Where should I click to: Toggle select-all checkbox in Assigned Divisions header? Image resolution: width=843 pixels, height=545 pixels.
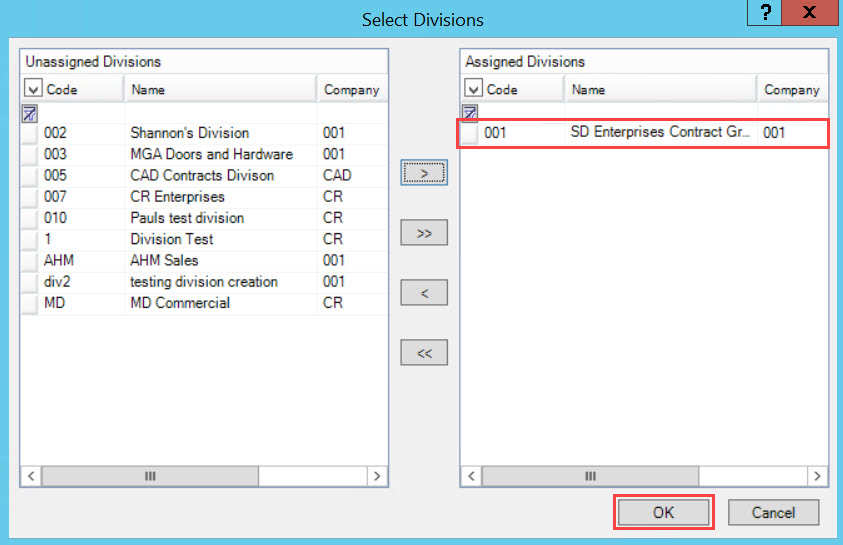click(473, 88)
